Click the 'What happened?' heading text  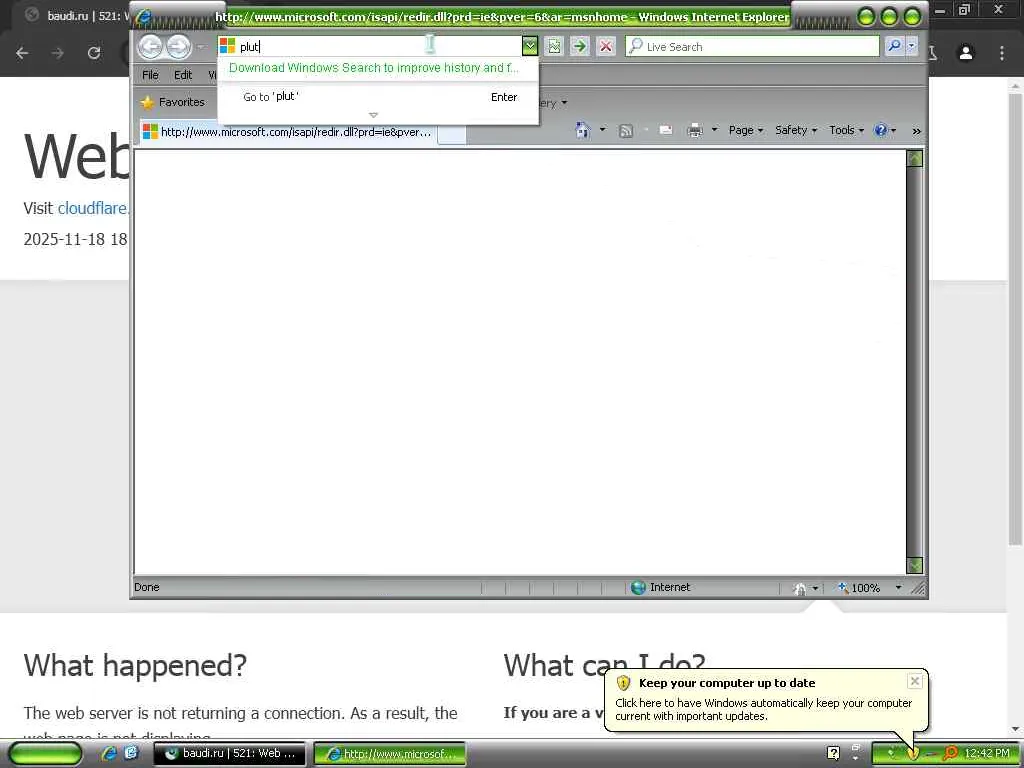(135, 665)
